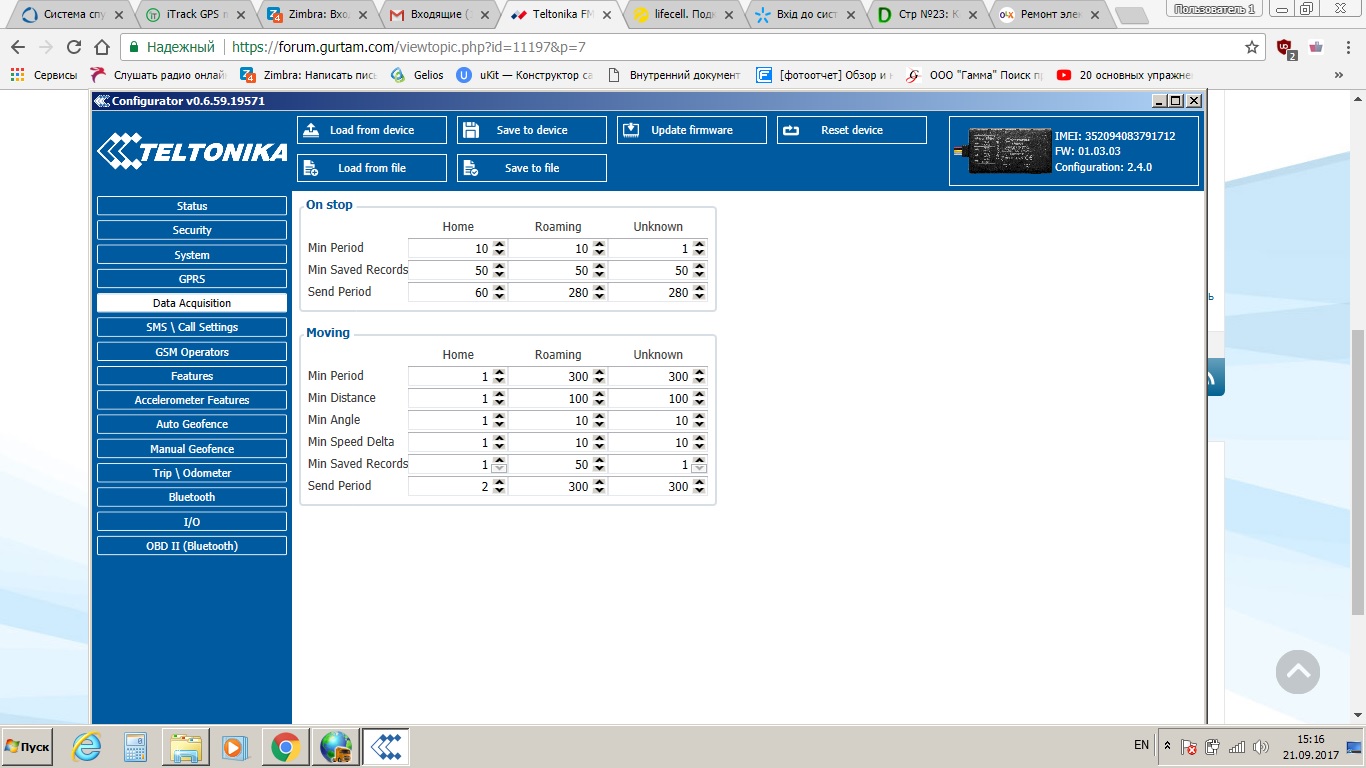
Task: Click the scroll-to-top arrow circle
Action: coord(1297,672)
